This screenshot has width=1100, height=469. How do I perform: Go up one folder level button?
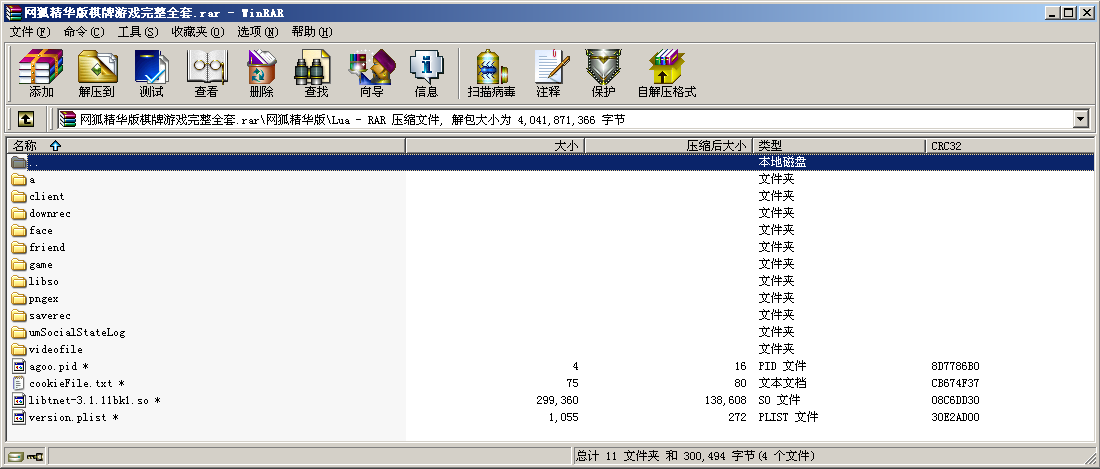click(26, 119)
